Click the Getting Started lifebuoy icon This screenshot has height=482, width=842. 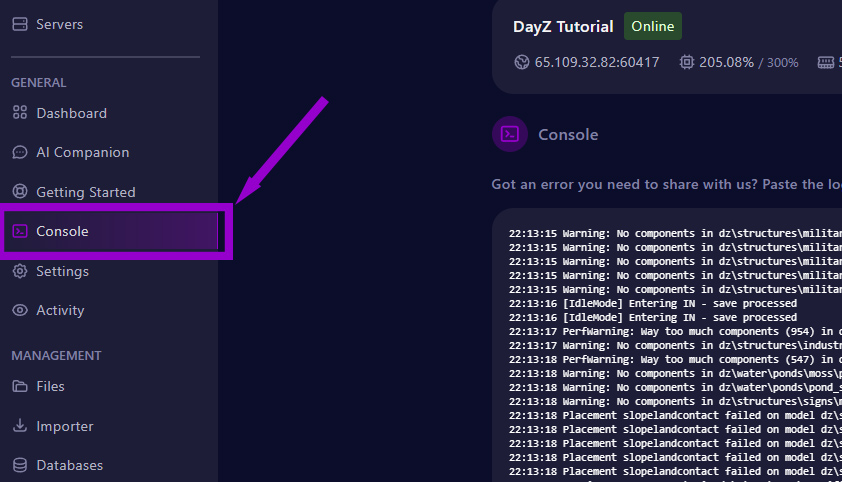pos(20,192)
